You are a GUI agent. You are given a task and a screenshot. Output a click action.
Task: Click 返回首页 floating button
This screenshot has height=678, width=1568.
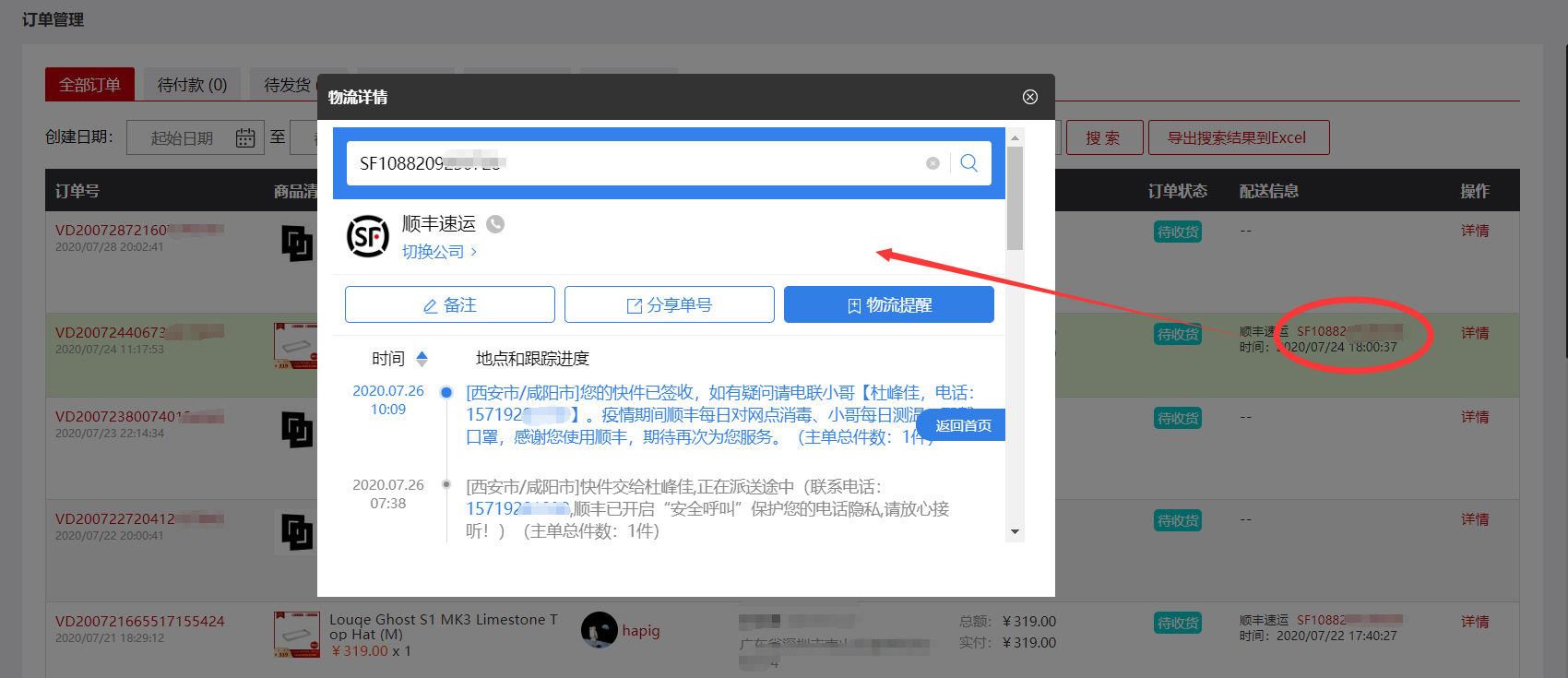[962, 425]
